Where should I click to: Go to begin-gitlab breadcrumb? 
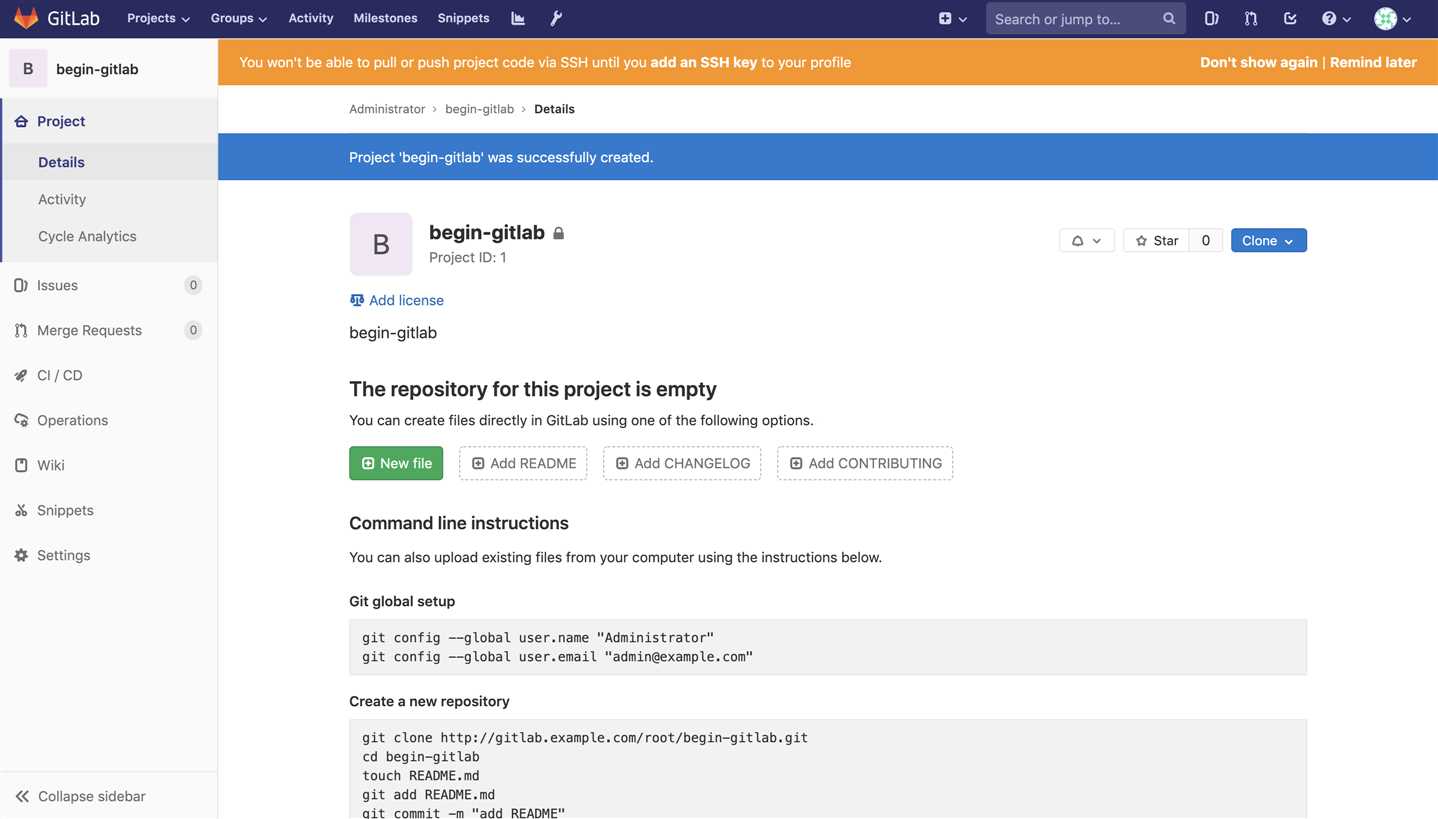coord(479,109)
